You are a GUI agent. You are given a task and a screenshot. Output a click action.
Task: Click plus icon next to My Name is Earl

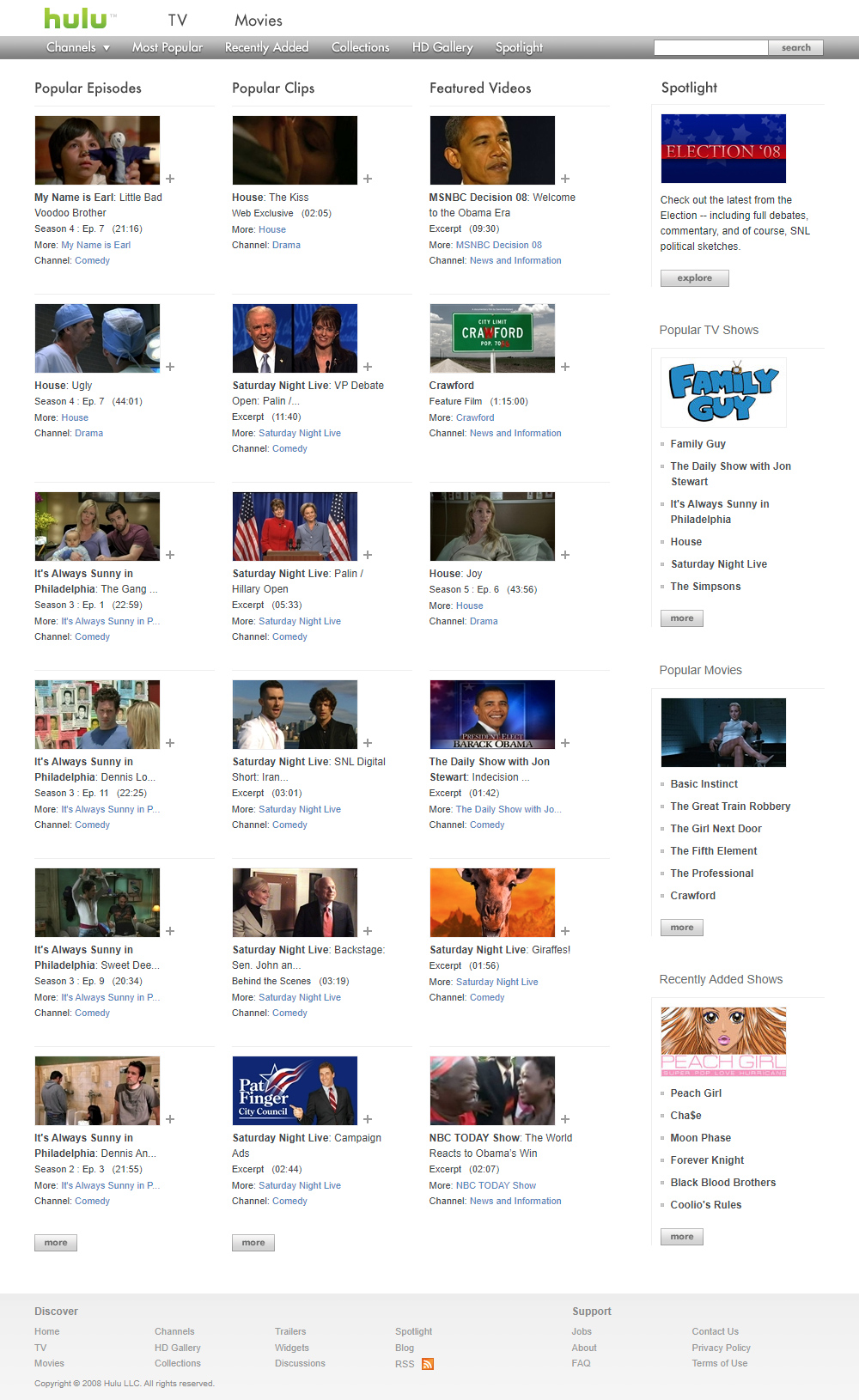[170, 179]
